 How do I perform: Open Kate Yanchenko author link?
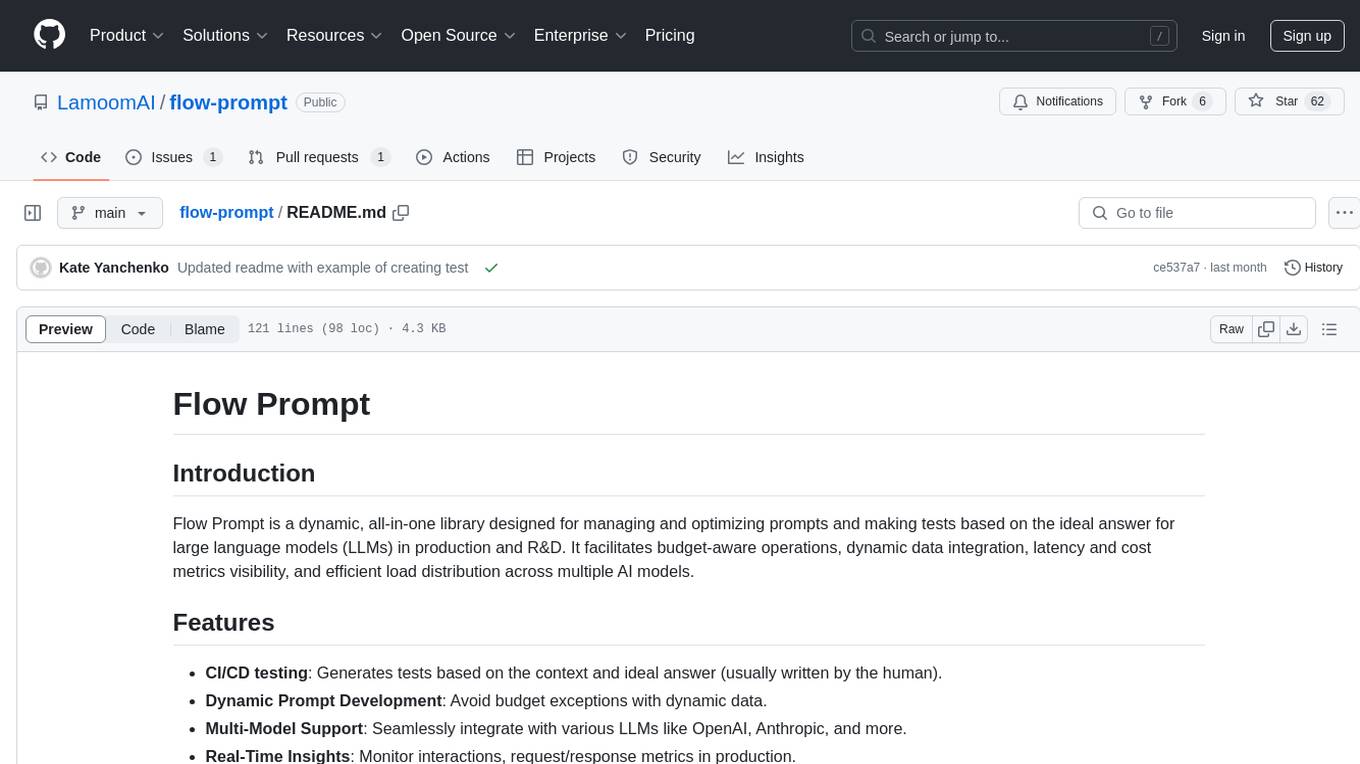click(114, 268)
